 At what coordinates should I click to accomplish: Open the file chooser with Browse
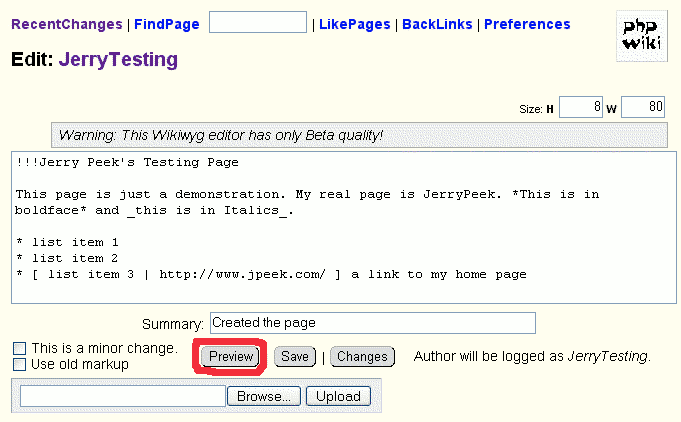coord(265,397)
